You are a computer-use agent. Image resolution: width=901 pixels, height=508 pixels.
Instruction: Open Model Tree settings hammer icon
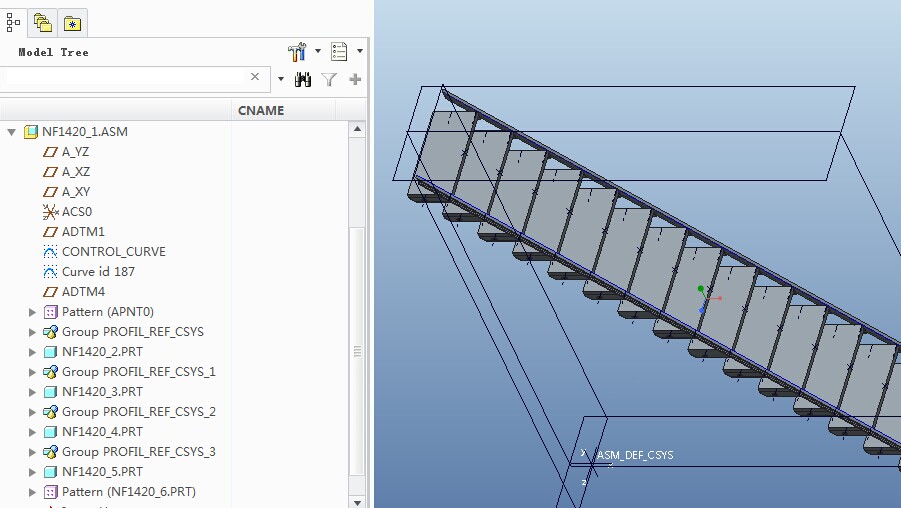pyautogui.click(x=297, y=52)
